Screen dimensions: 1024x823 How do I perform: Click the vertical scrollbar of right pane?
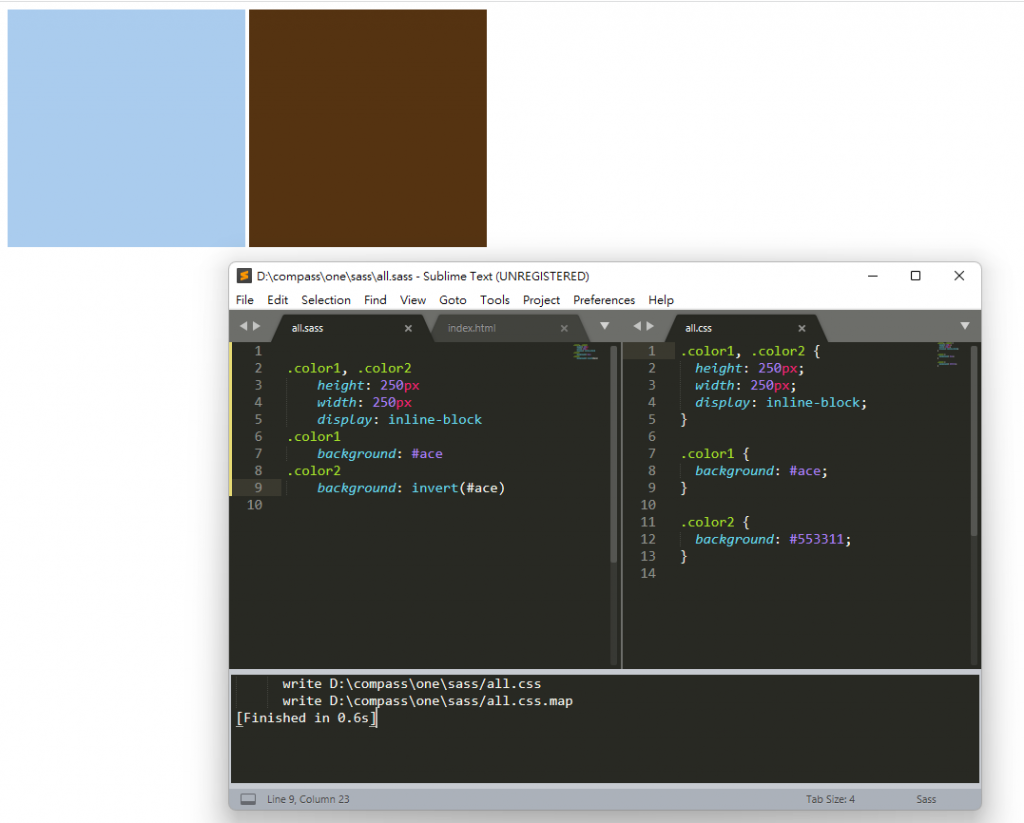pos(974,441)
